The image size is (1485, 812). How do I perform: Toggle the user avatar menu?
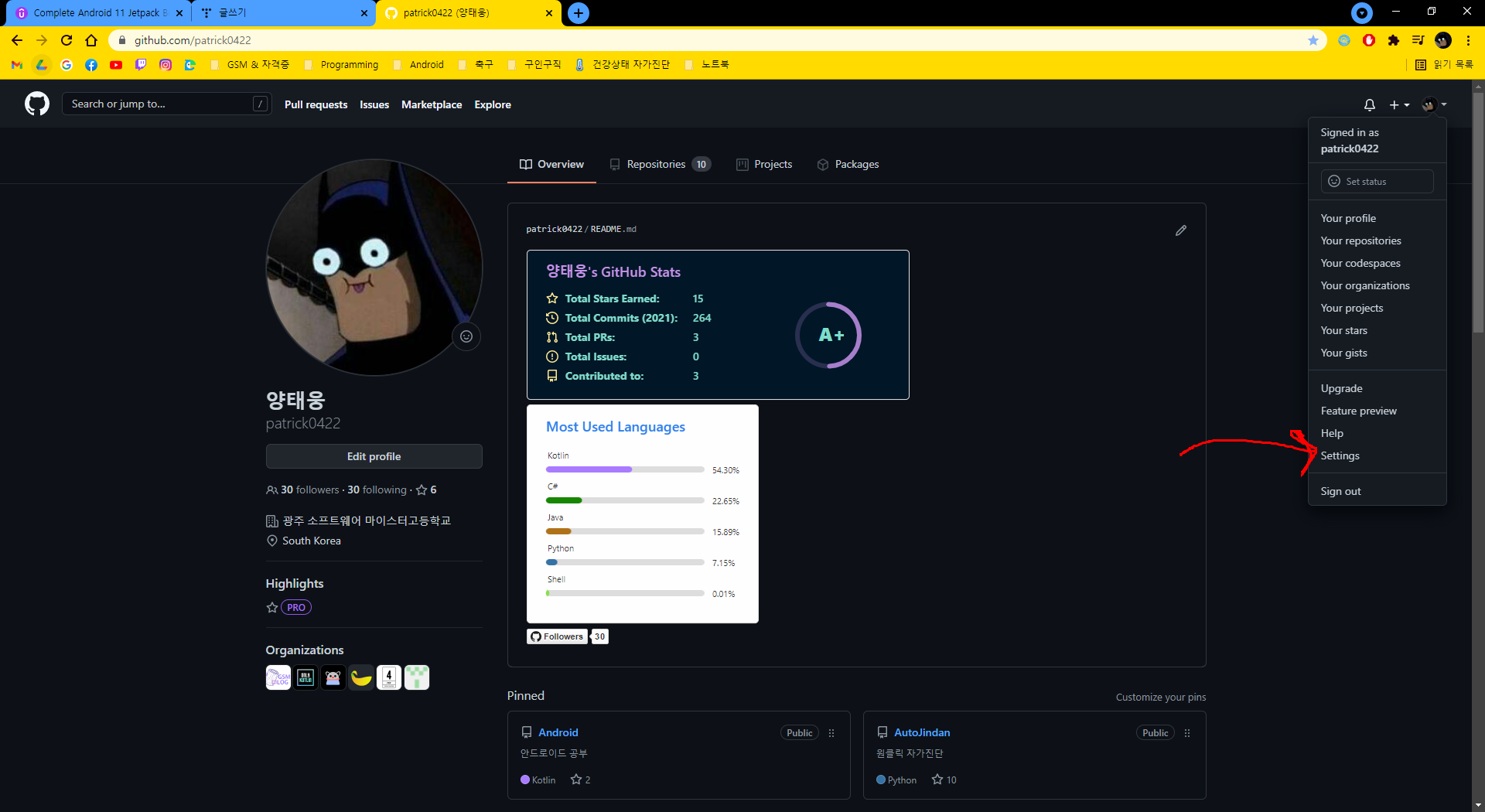tap(1433, 104)
